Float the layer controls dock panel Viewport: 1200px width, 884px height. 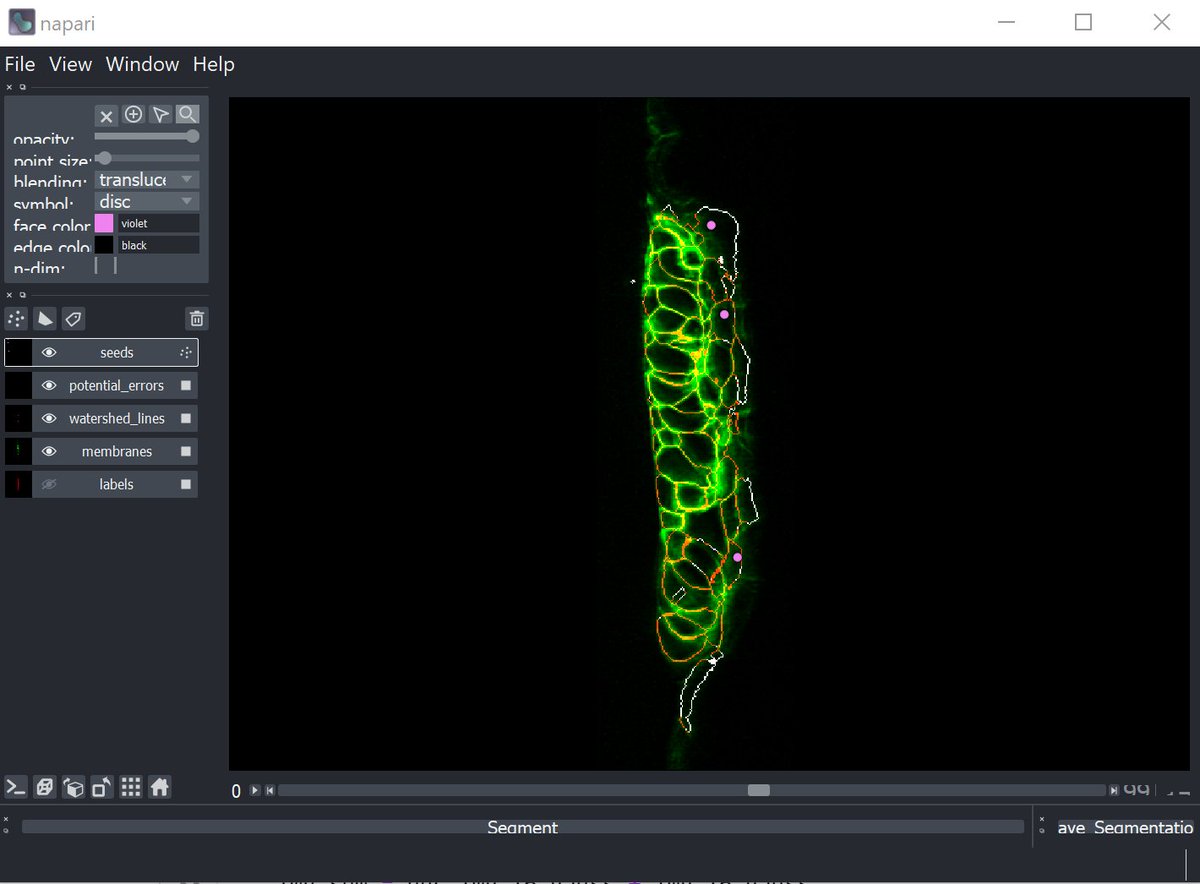click(23, 87)
